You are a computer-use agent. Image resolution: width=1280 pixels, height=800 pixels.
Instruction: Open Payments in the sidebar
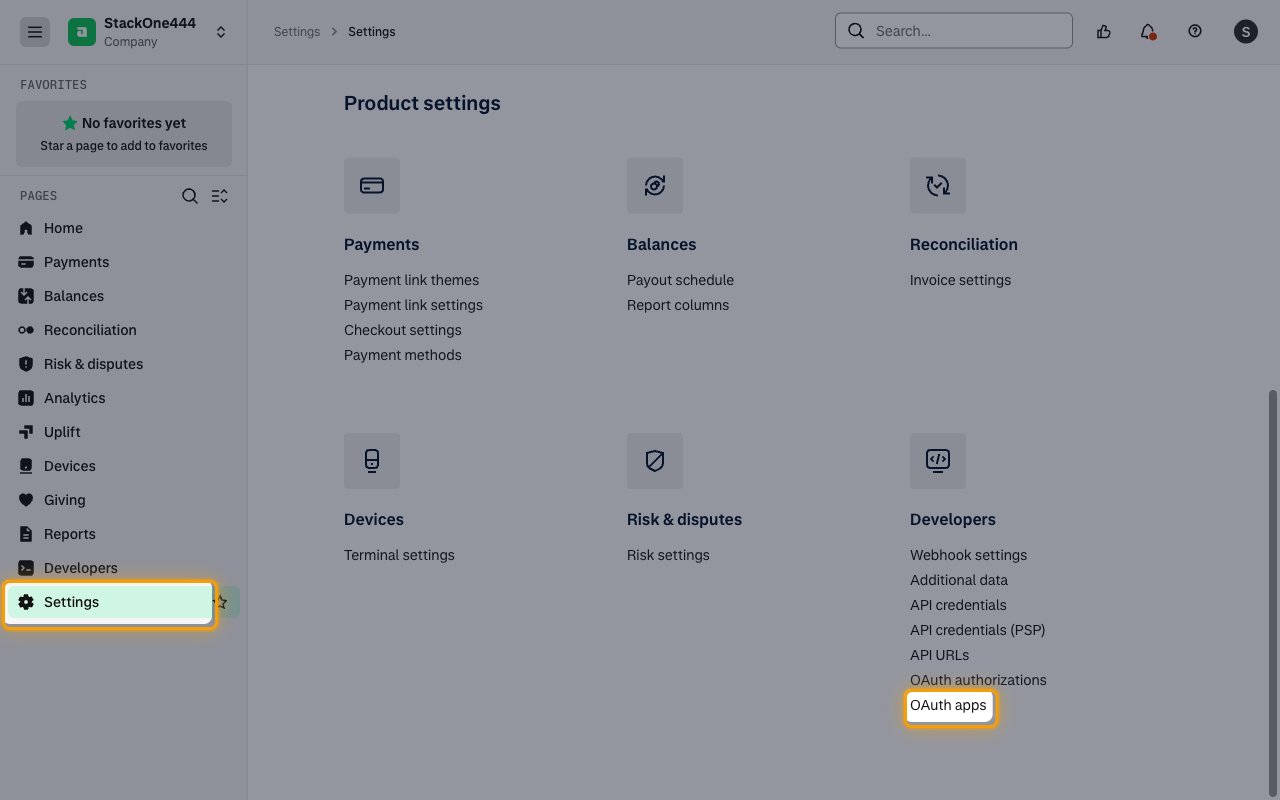coord(76,262)
